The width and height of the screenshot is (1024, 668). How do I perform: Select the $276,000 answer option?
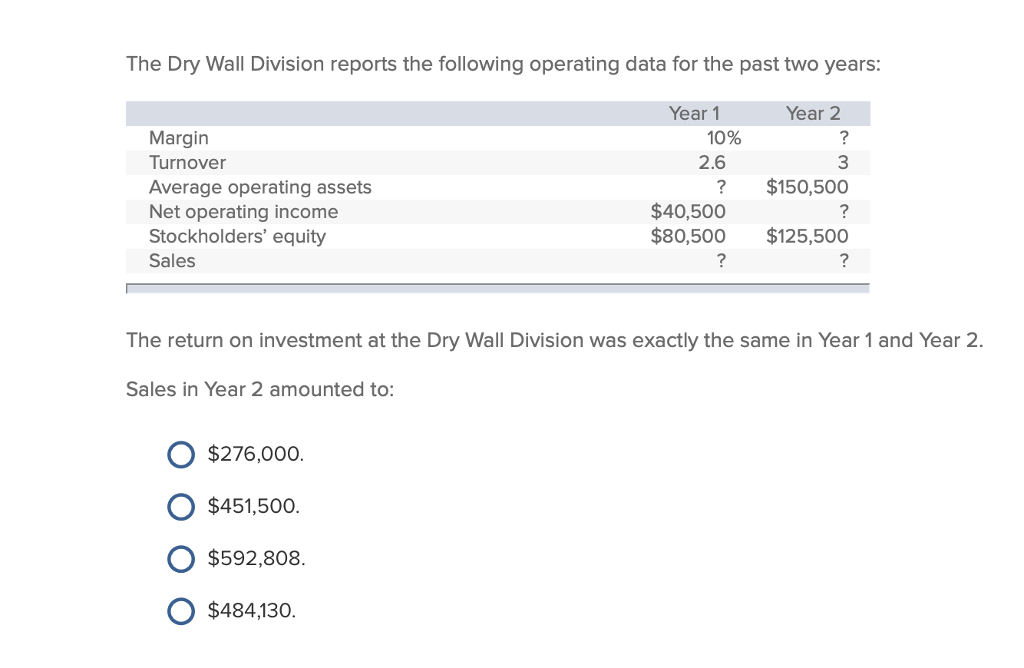coord(181,454)
